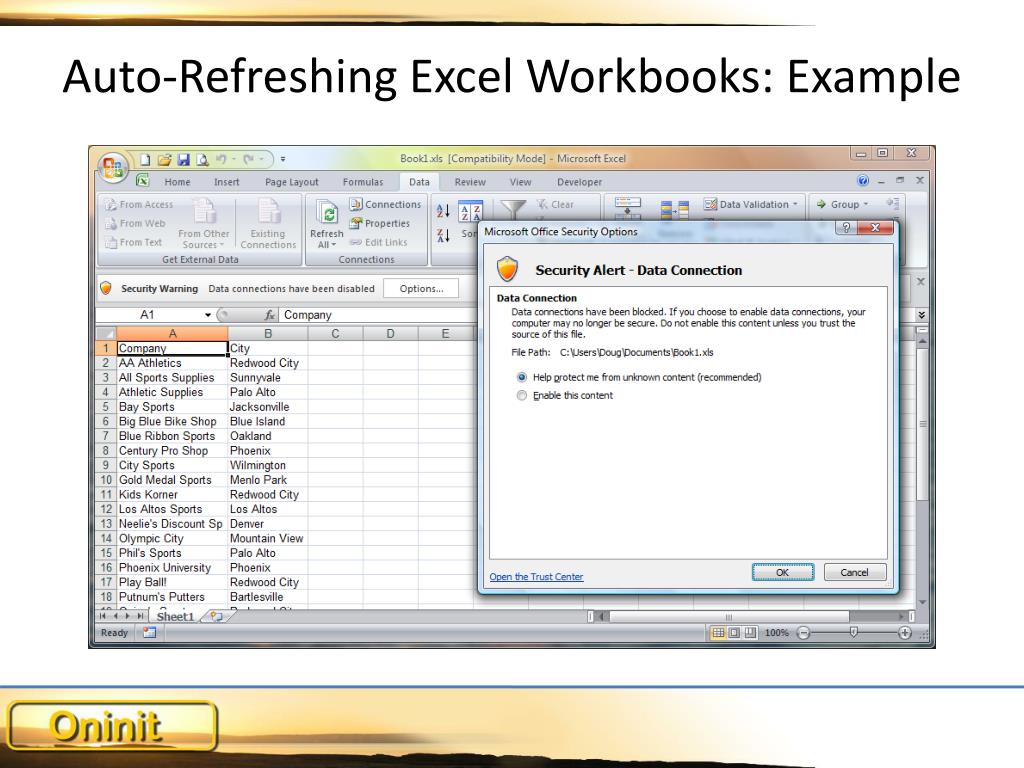Click the Options... button in security bar
The height and width of the screenshot is (768, 1024).
coord(421,289)
